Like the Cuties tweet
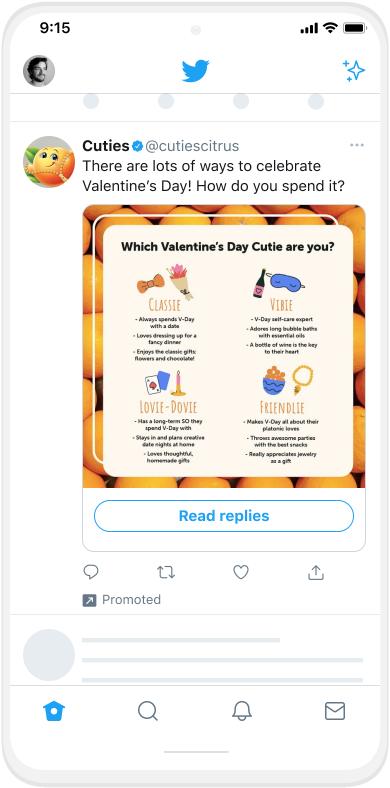This screenshot has width=390, height=788. (x=241, y=572)
